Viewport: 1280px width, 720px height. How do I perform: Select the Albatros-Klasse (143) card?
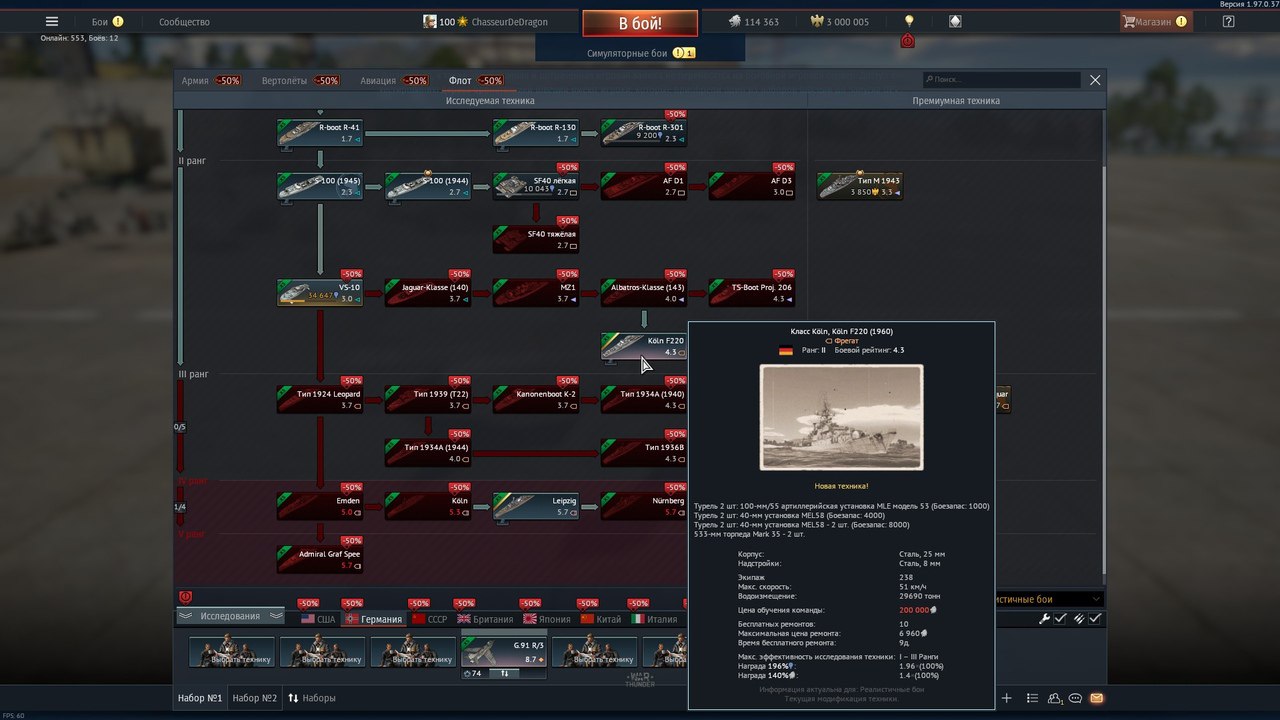(x=644, y=293)
